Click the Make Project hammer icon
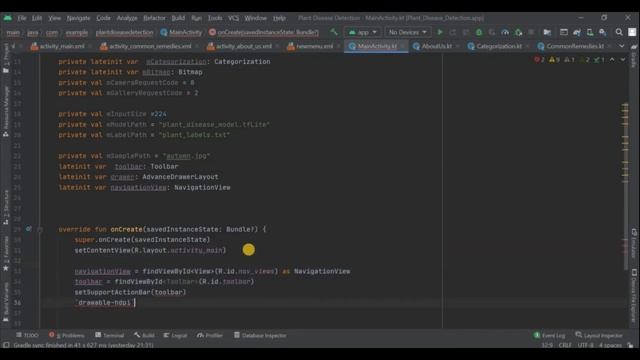The width and height of the screenshot is (640, 360). click(x=334, y=32)
